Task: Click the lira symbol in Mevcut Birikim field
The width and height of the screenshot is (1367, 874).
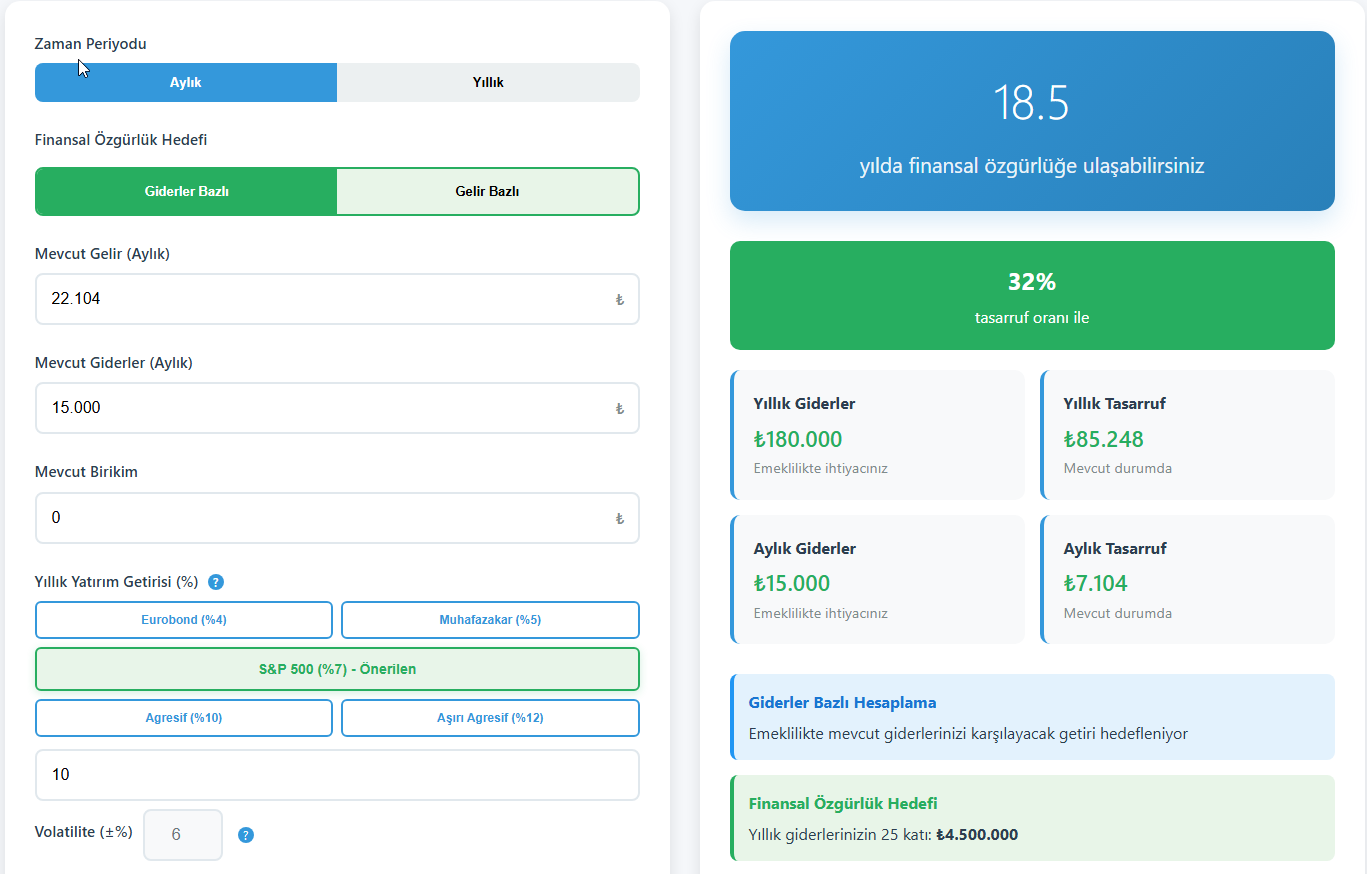Action: [619, 518]
